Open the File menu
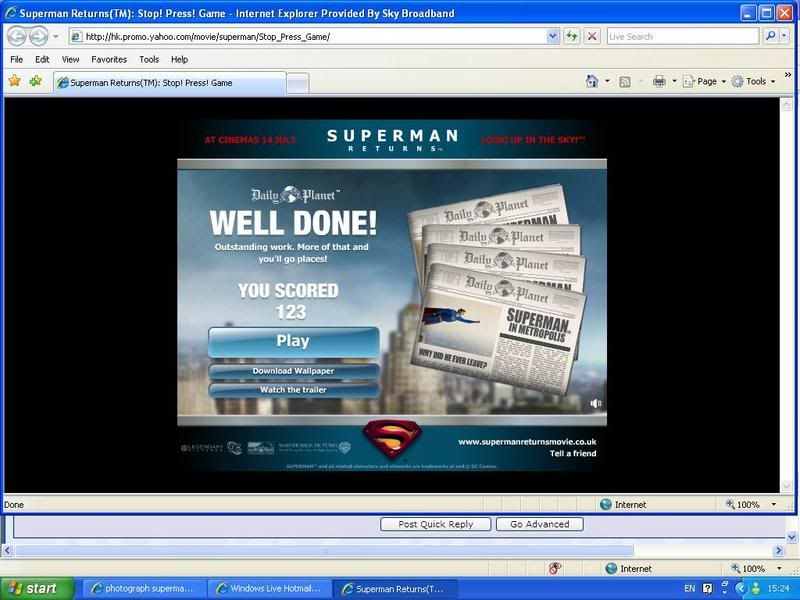Image resolution: width=800 pixels, height=600 pixels. 17,59
